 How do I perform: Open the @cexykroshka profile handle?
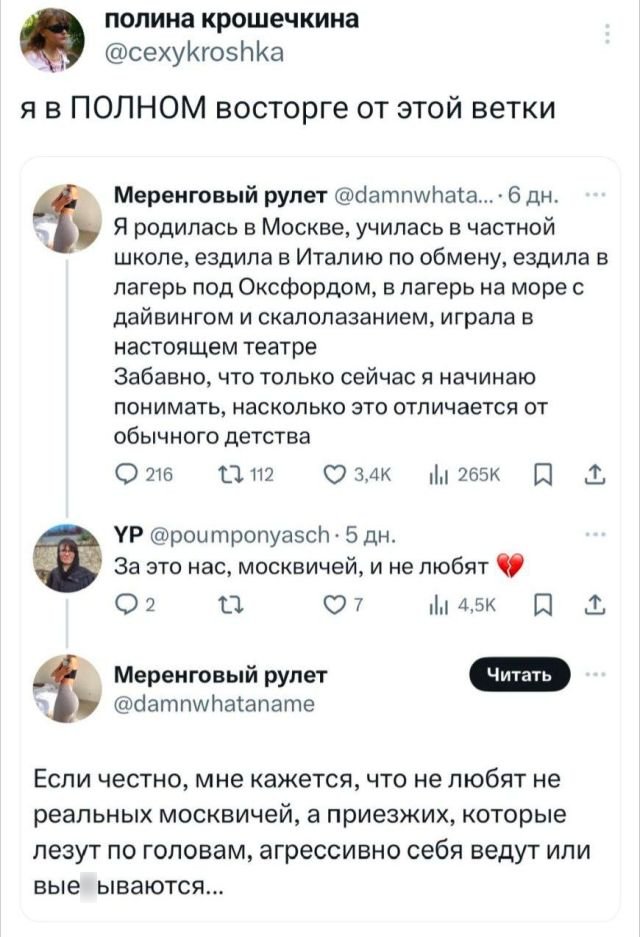point(195,55)
